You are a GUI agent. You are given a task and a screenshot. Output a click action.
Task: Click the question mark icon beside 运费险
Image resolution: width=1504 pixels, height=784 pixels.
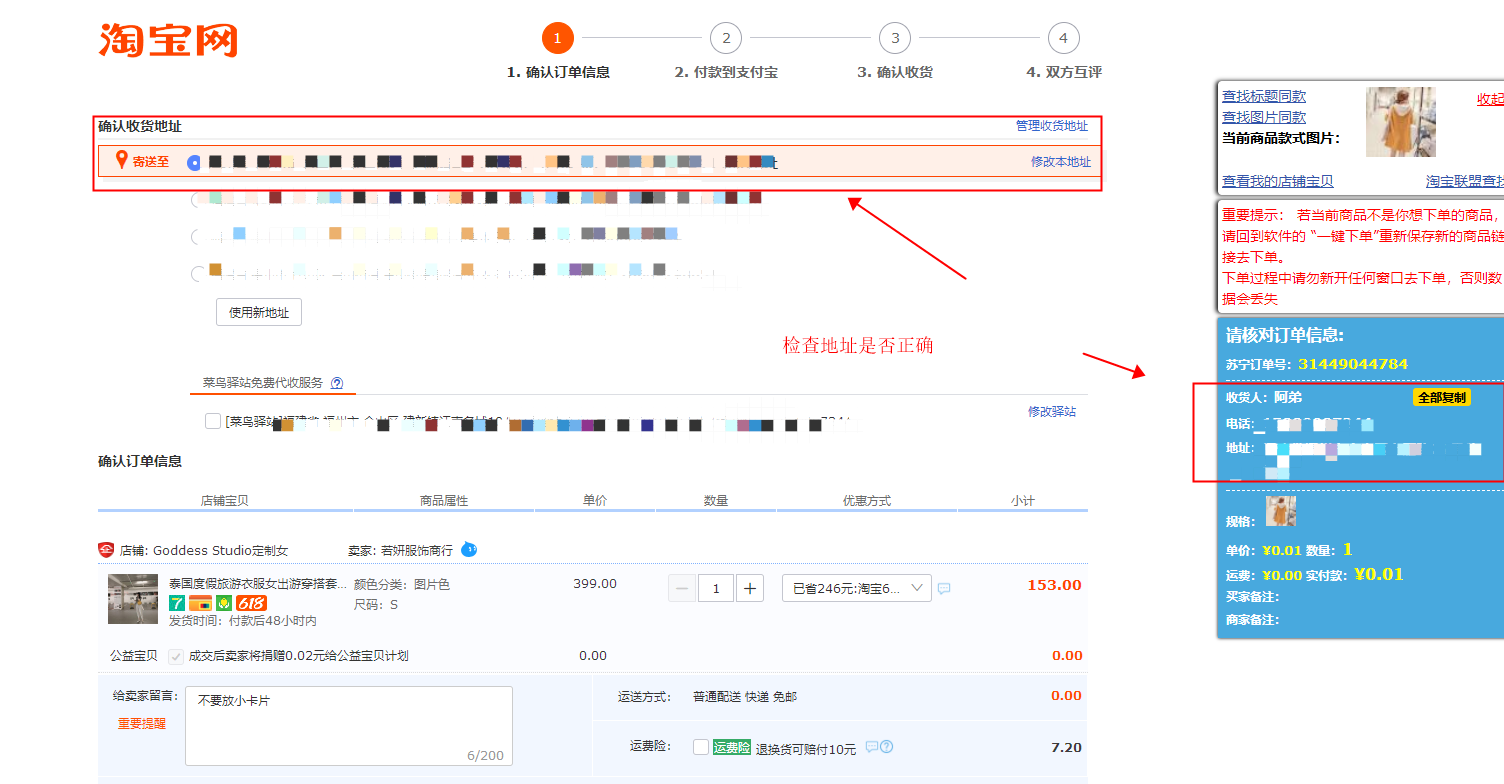pos(886,746)
